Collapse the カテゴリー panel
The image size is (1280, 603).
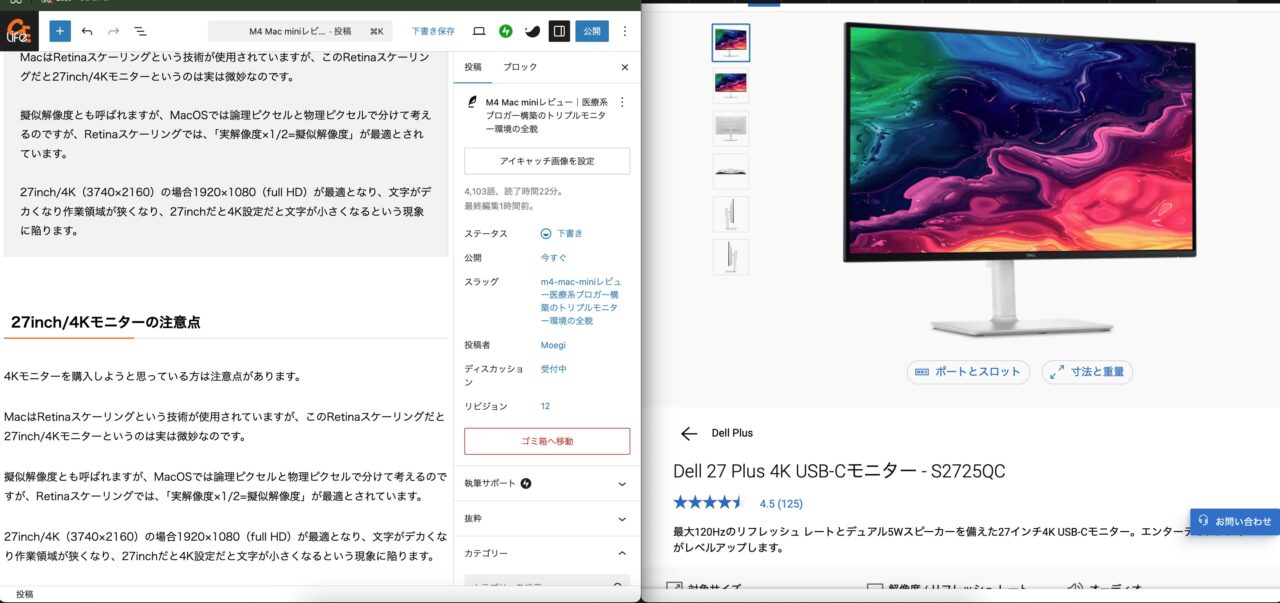pos(547,553)
